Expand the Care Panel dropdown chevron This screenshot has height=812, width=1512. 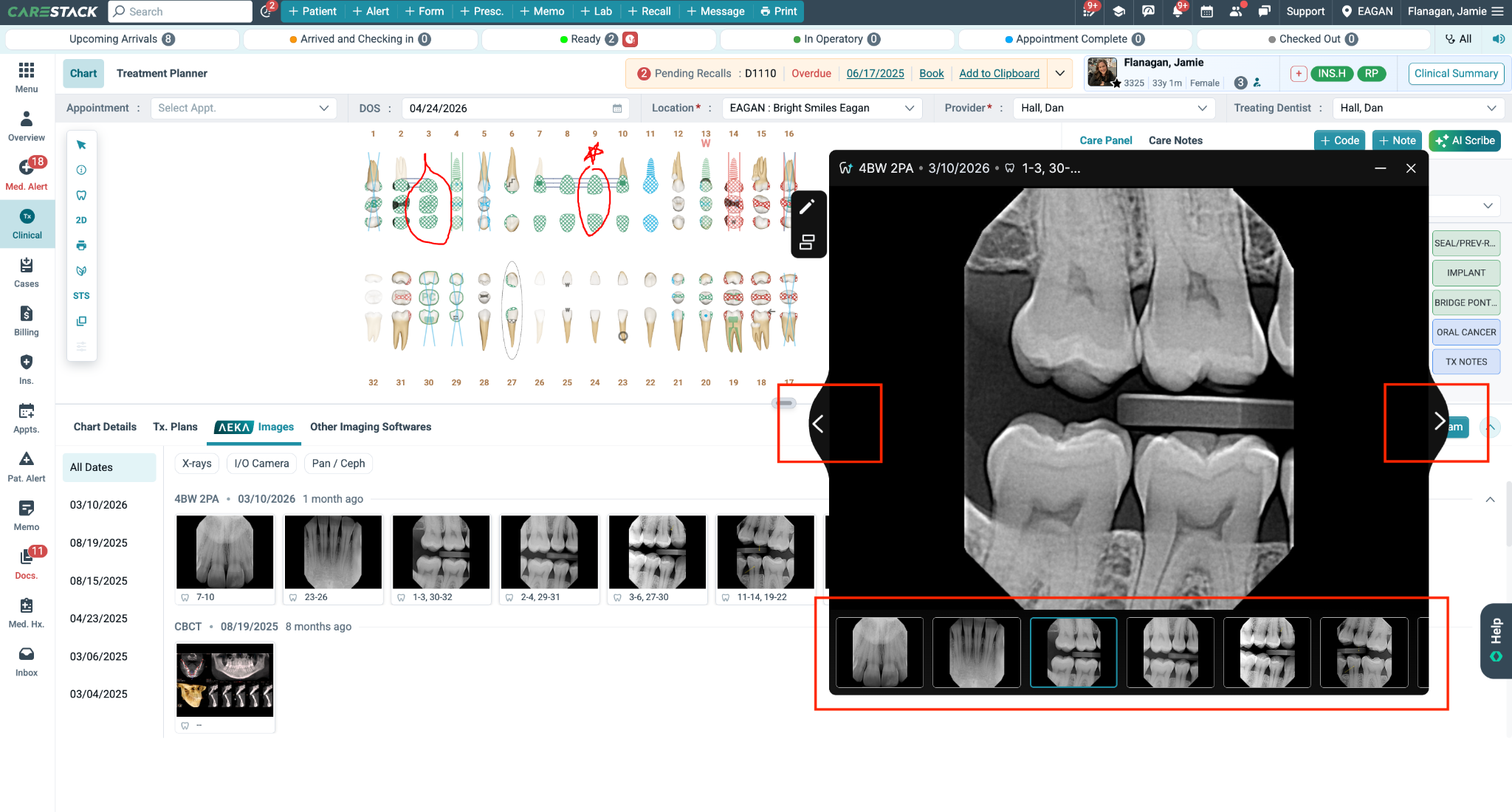click(x=1488, y=205)
